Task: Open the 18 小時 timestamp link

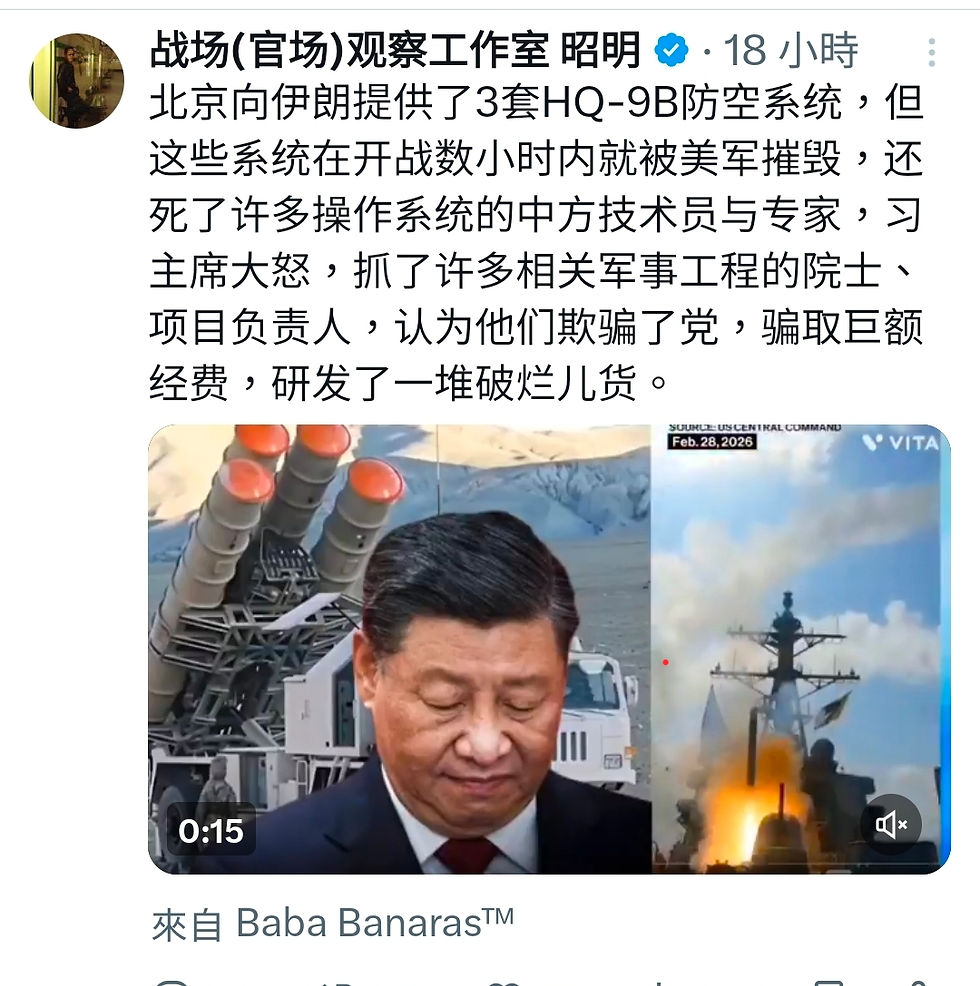Action: coord(791,50)
